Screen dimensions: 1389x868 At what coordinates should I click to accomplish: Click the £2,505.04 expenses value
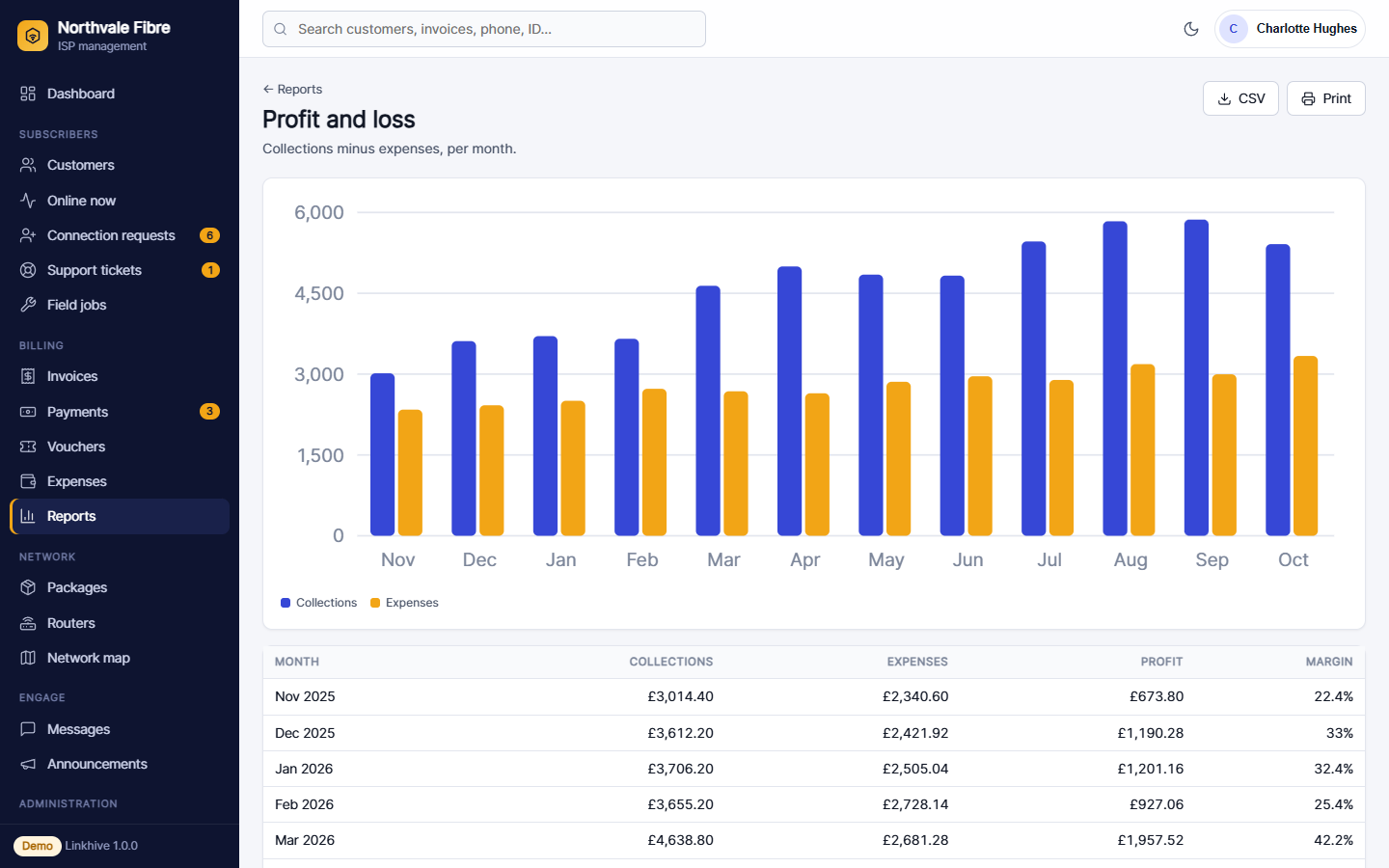click(915, 769)
